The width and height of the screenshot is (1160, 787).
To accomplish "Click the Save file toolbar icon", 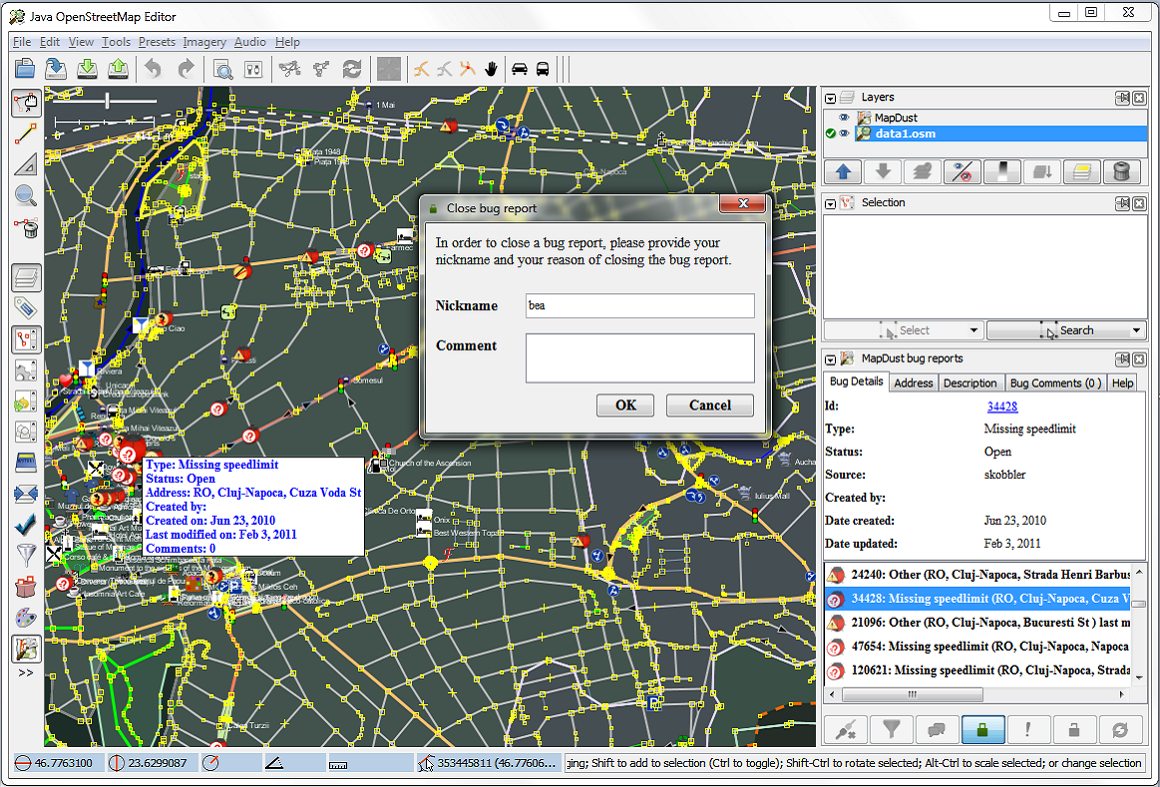I will click(x=56, y=69).
